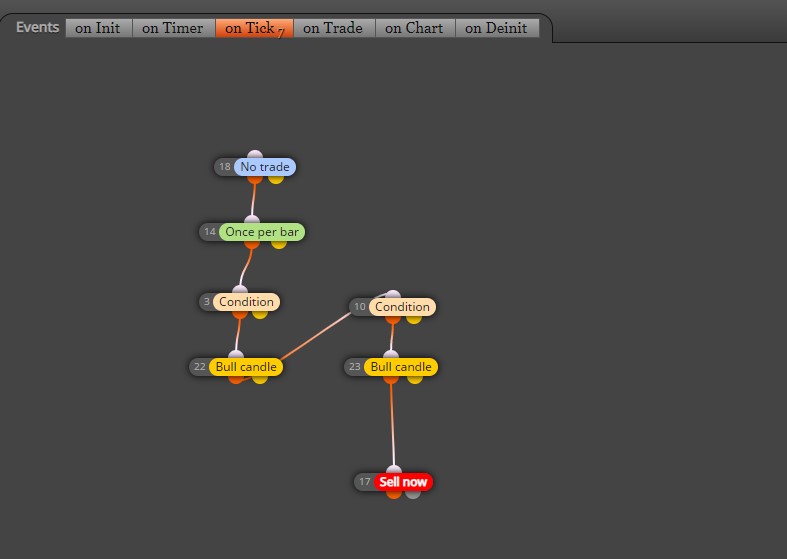Screen dimensions: 787x559
Task: Click orange output connector under No trade
Action: coord(255,179)
